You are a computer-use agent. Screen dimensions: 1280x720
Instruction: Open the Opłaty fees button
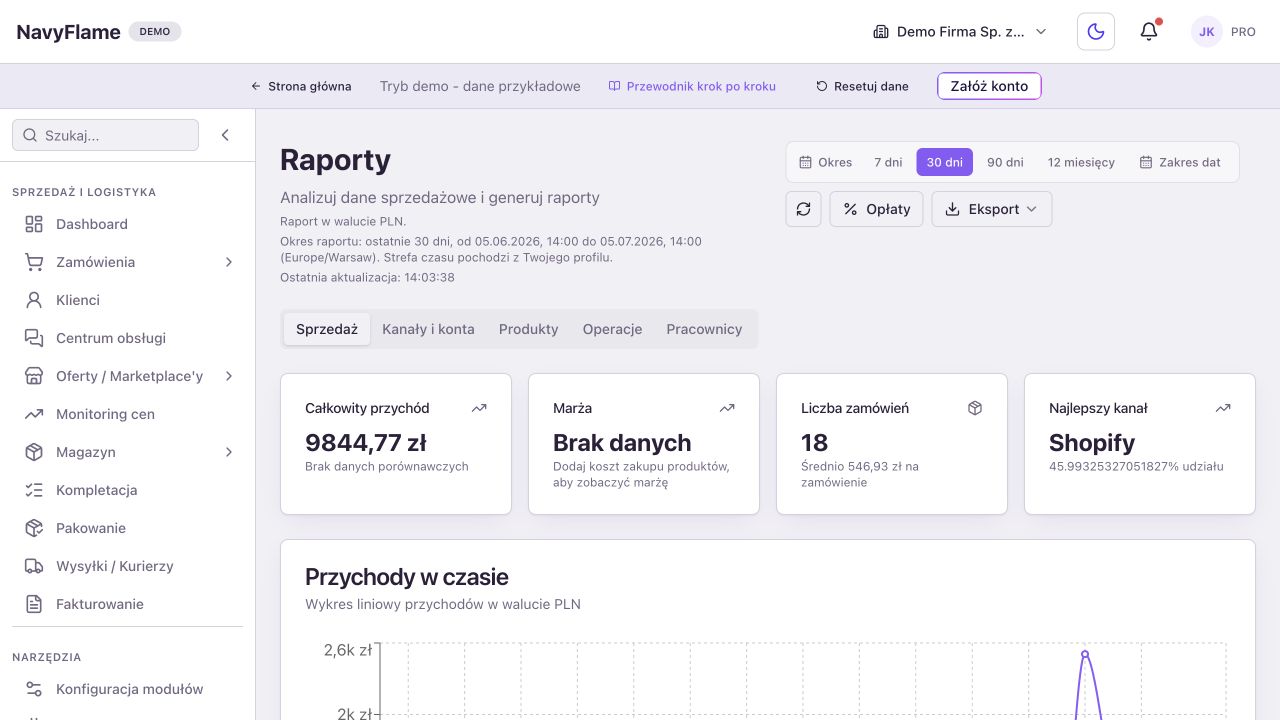876,209
